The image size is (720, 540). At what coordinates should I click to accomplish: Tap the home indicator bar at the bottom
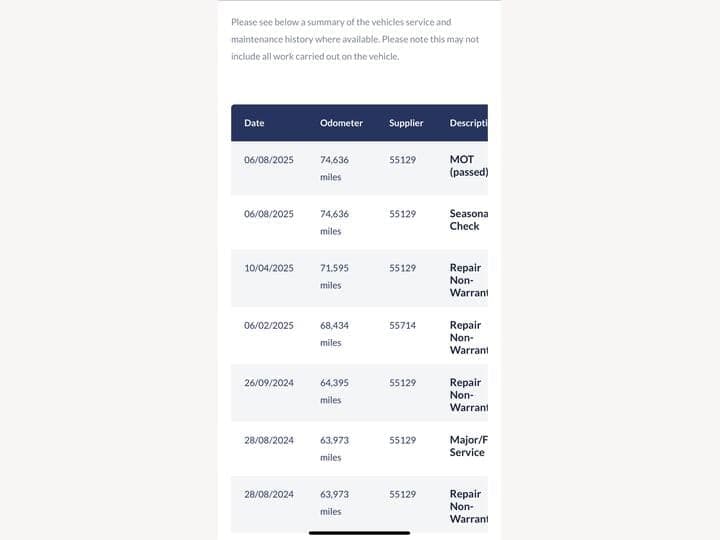pyautogui.click(x=360, y=533)
